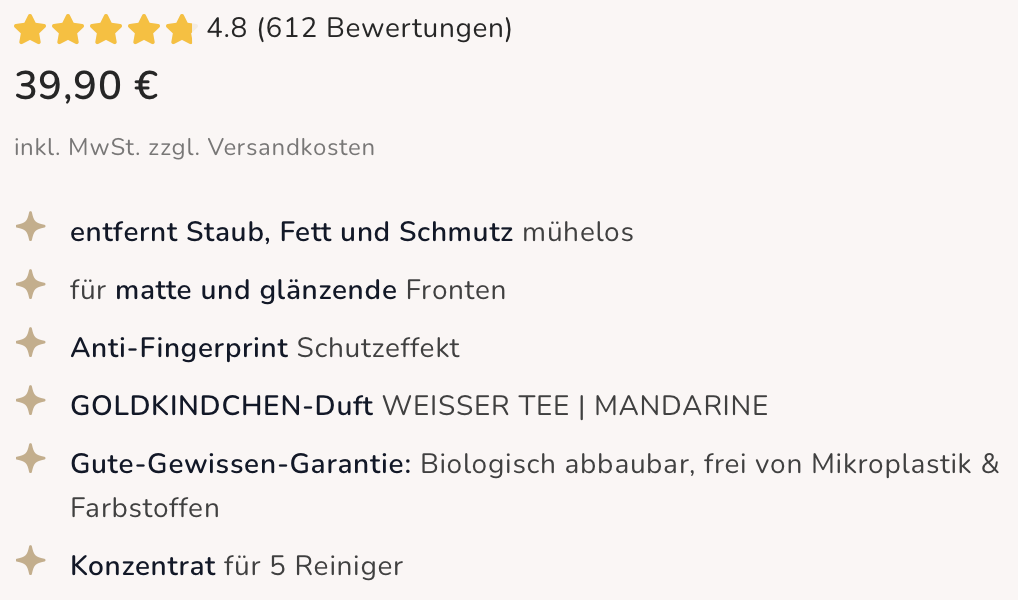Click sparkle icon beside 'matte und glänzende' line

point(31,285)
